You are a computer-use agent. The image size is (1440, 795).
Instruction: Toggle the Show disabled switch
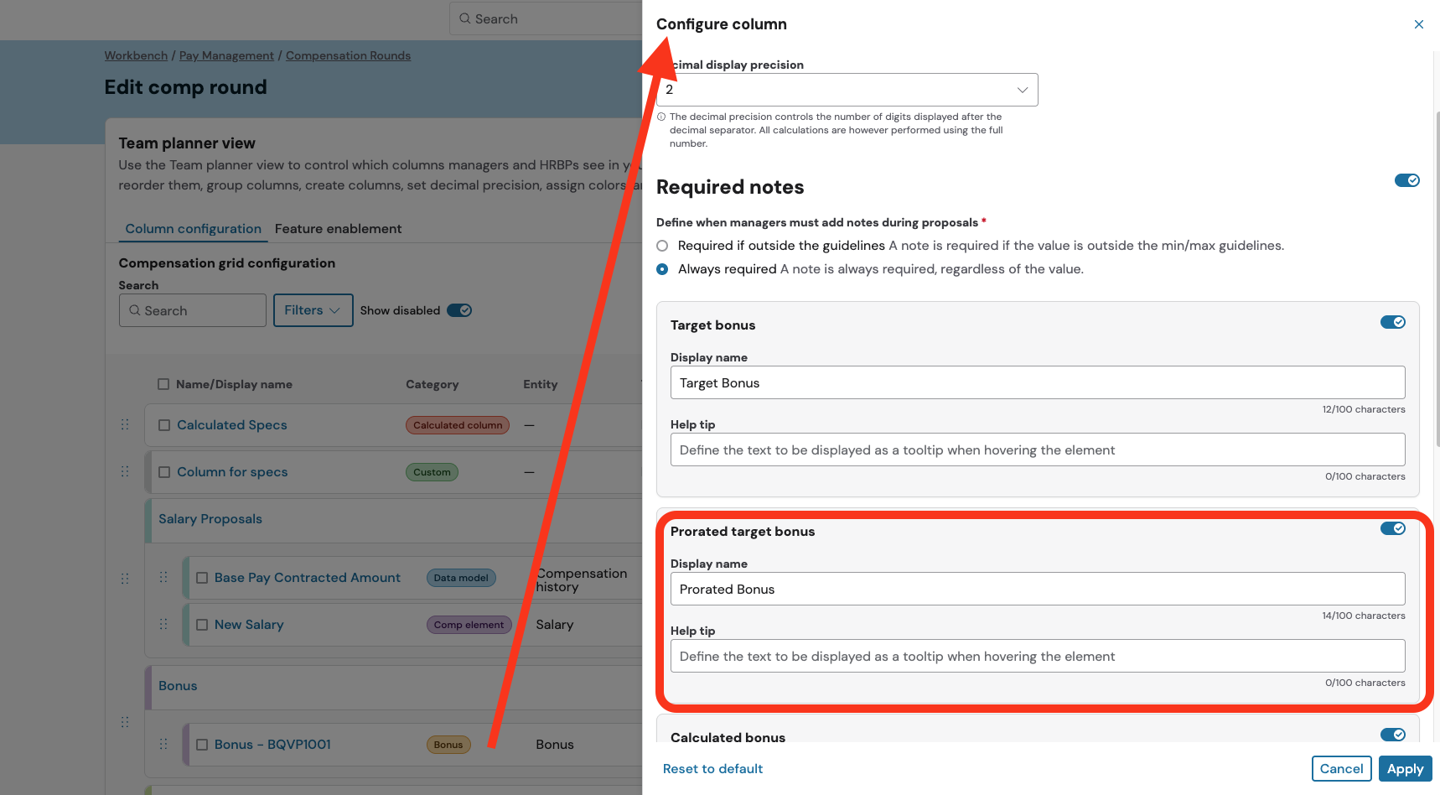pos(459,310)
